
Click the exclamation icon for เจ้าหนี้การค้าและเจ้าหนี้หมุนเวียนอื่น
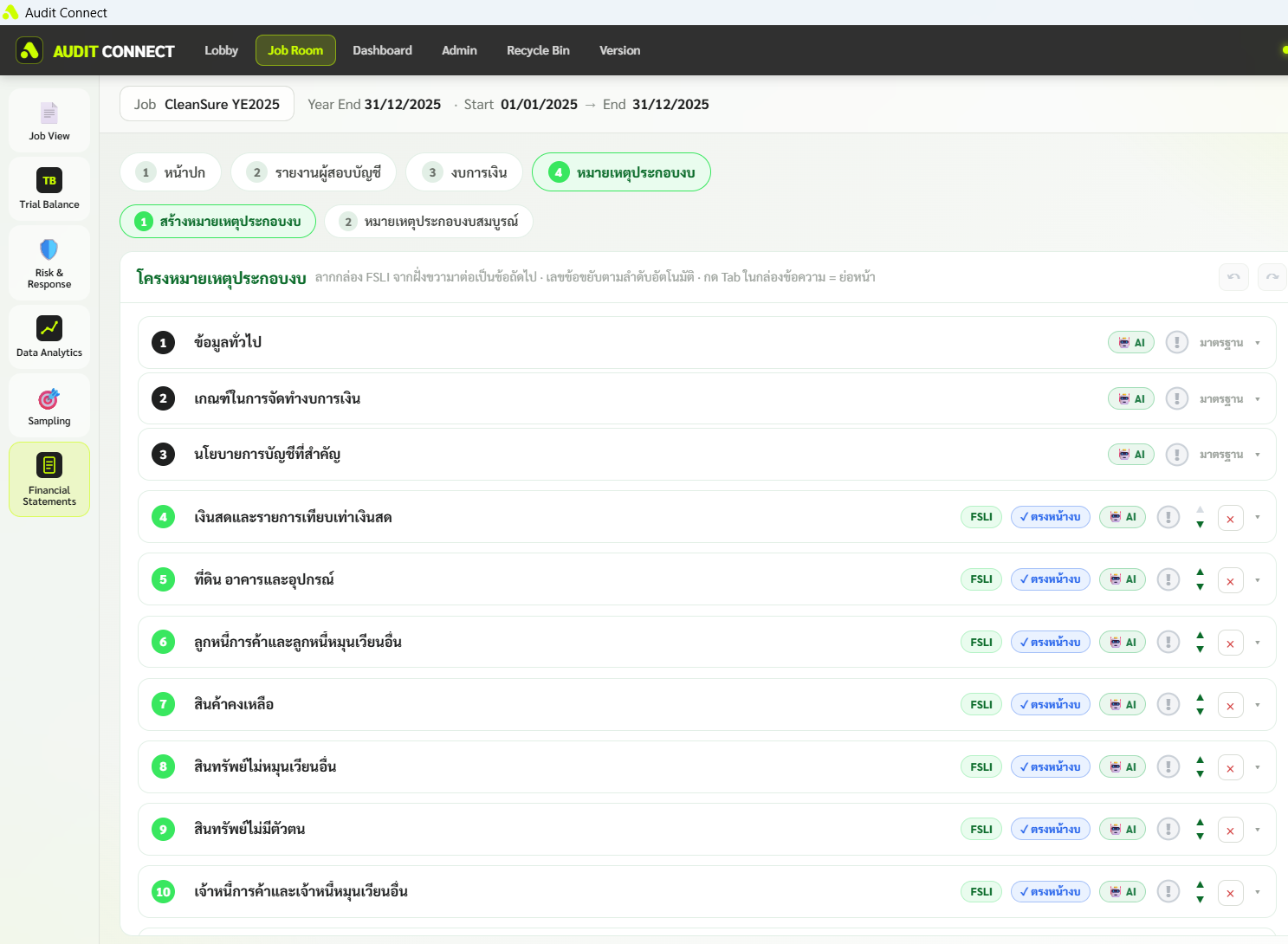1168,891
